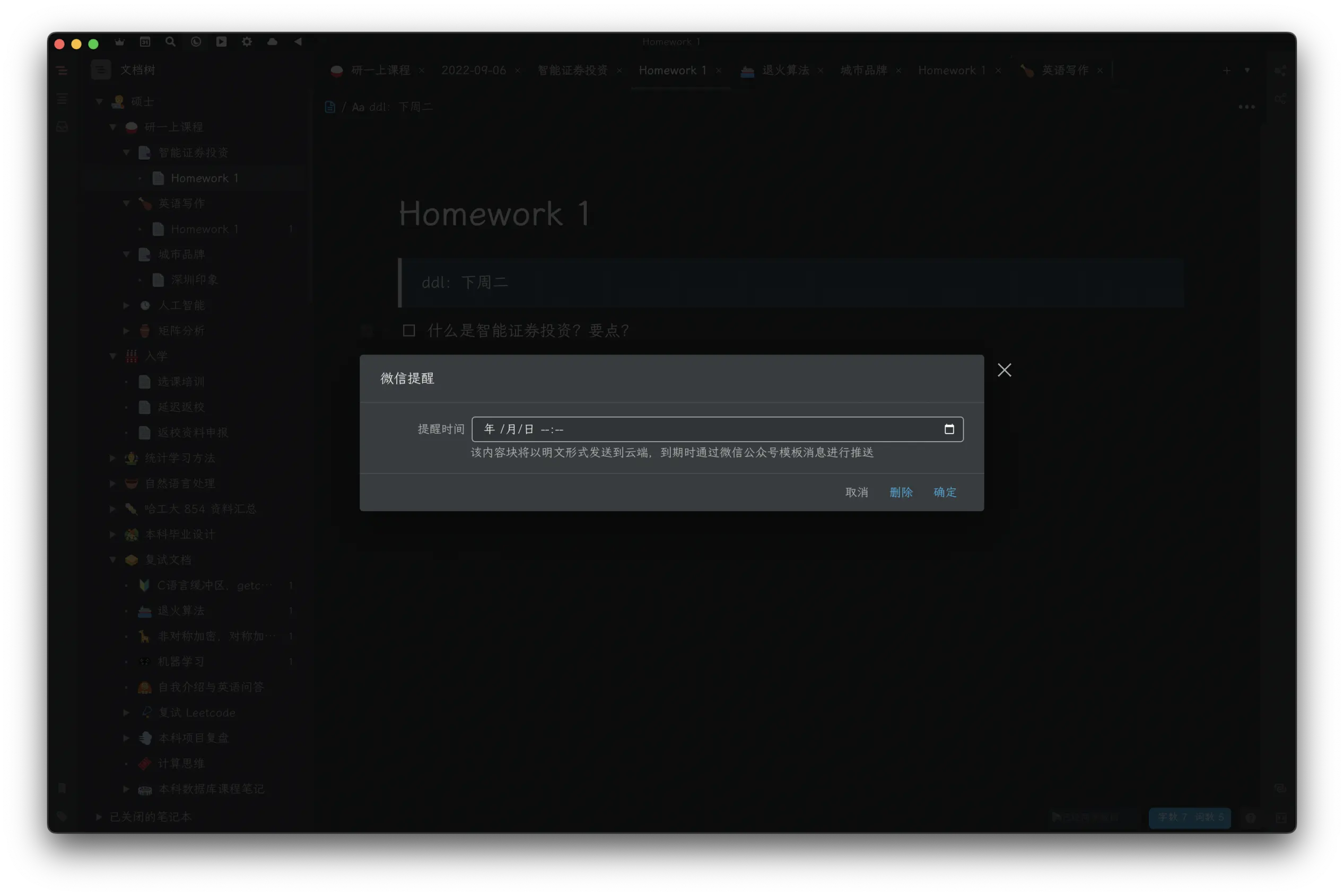1344x896 pixels.
Task: Open the daily note calendar icon
Action: [x=145, y=42]
